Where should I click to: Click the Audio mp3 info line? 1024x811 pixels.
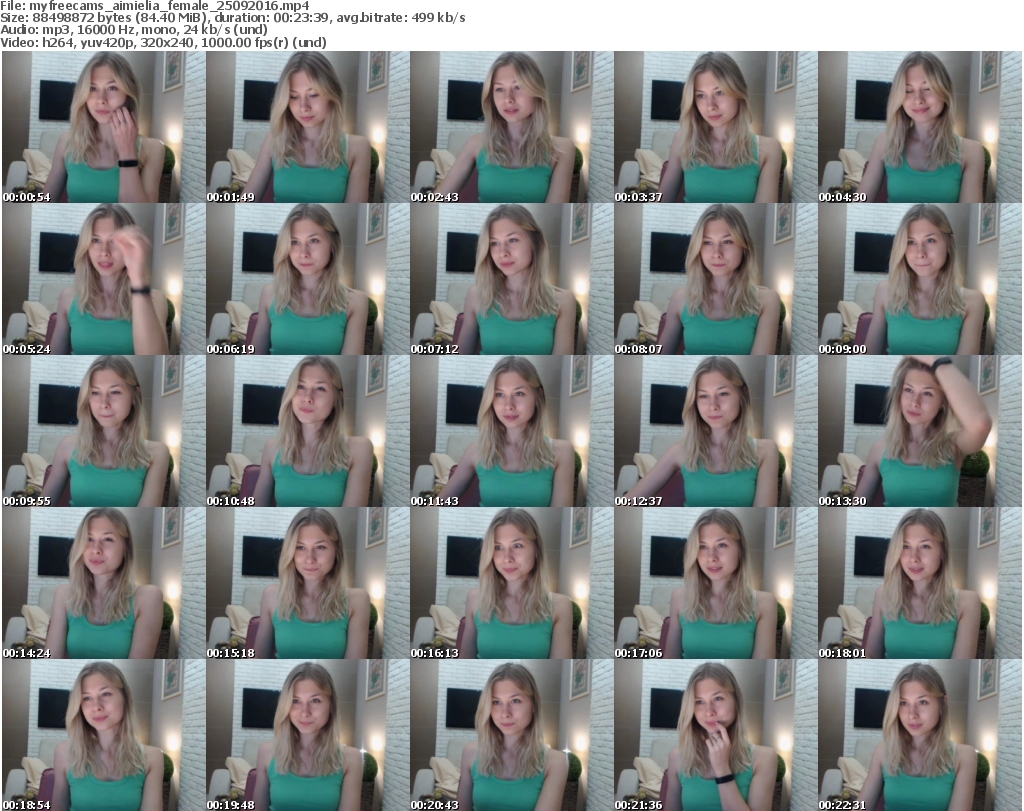click(x=134, y=30)
